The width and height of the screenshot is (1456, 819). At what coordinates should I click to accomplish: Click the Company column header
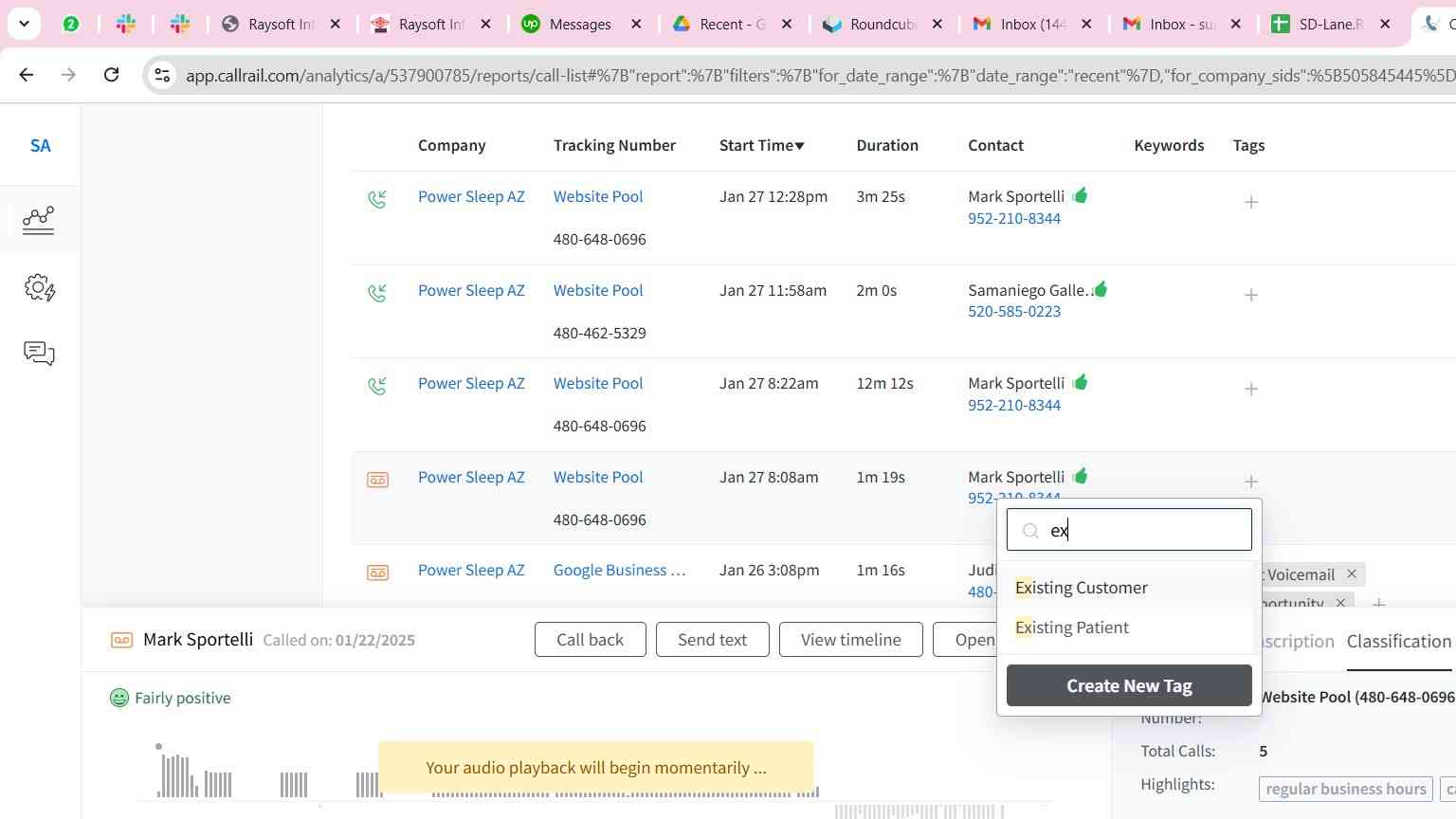451,145
